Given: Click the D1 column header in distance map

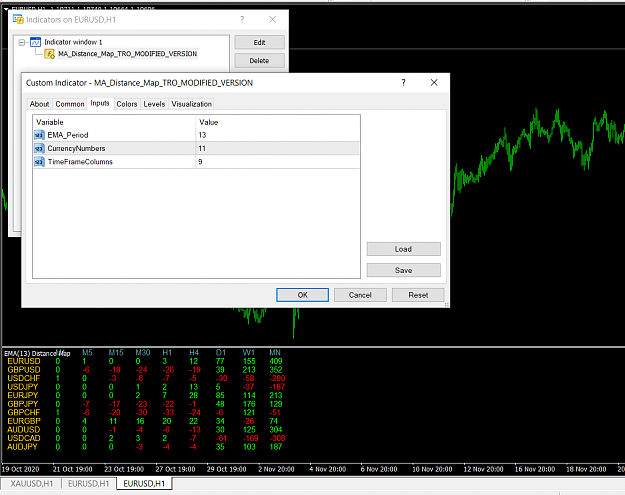Looking at the screenshot, I should click(x=221, y=353).
